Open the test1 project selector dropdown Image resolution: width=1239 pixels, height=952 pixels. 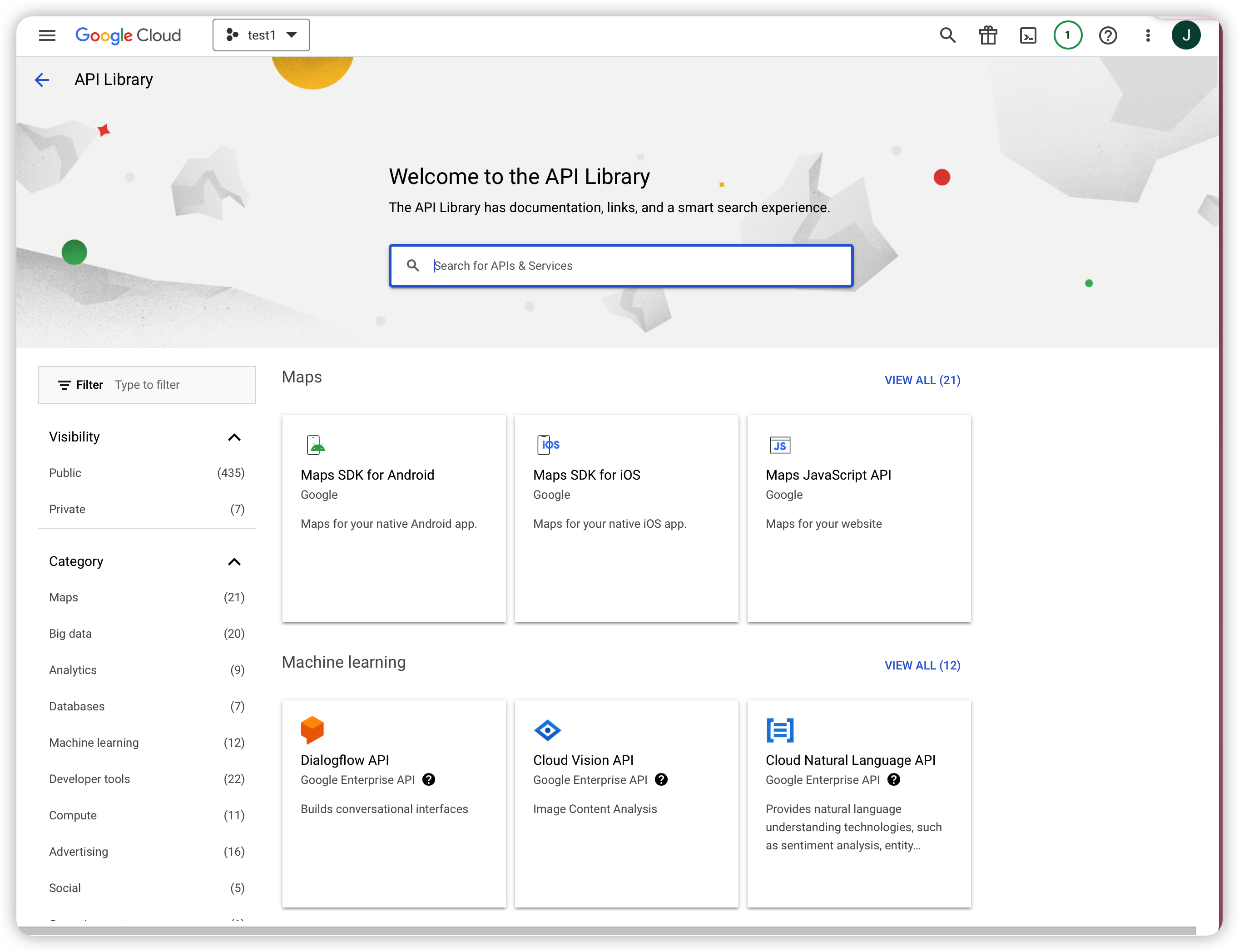[261, 35]
